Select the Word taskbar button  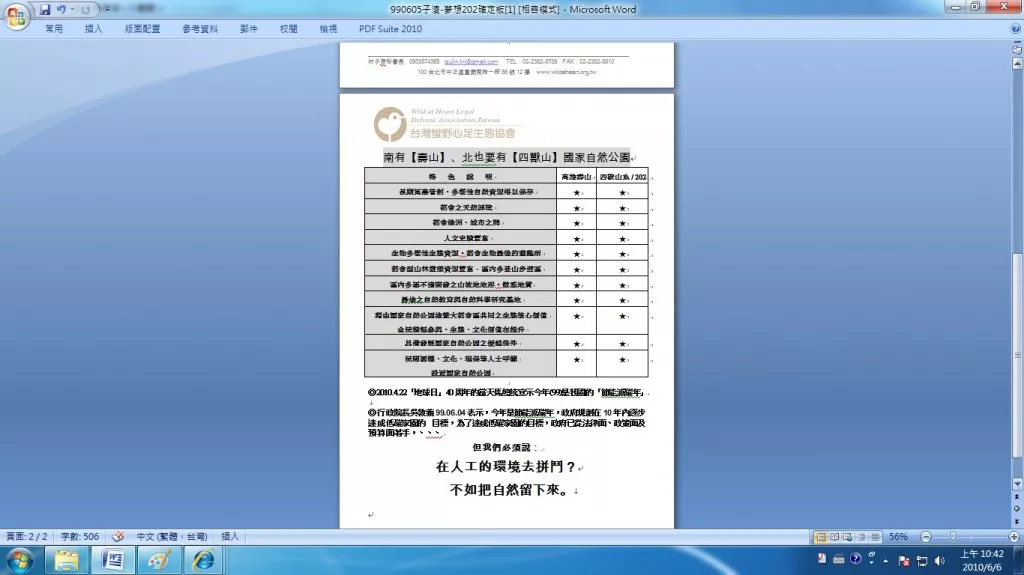coord(113,561)
